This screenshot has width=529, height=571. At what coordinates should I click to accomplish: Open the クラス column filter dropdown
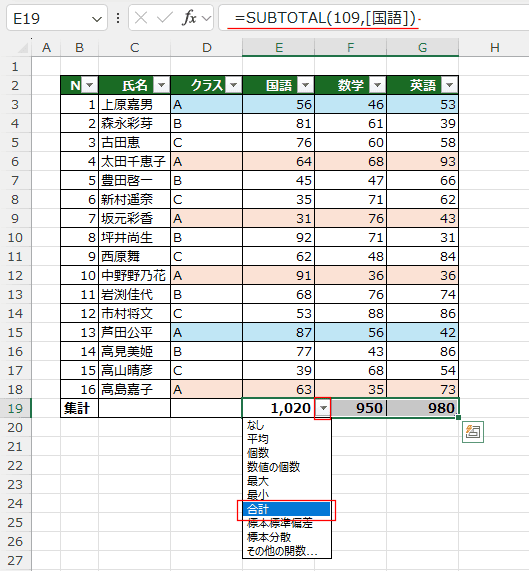[233, 86]
